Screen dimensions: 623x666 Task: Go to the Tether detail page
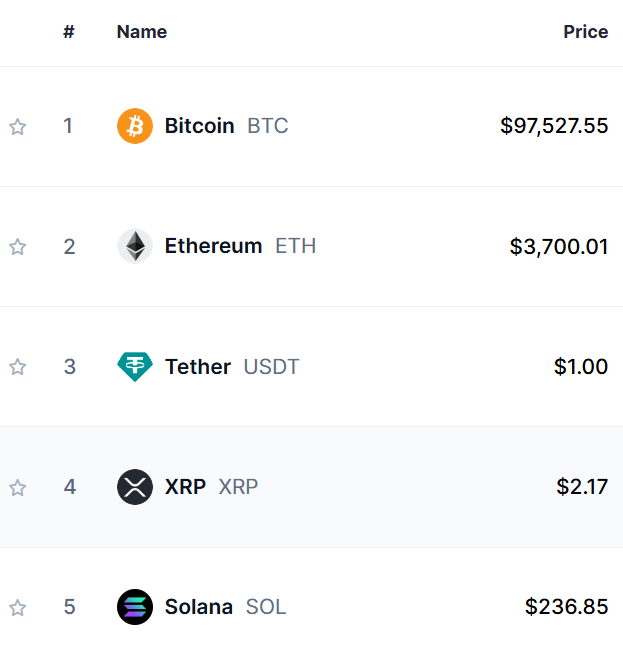198,367
